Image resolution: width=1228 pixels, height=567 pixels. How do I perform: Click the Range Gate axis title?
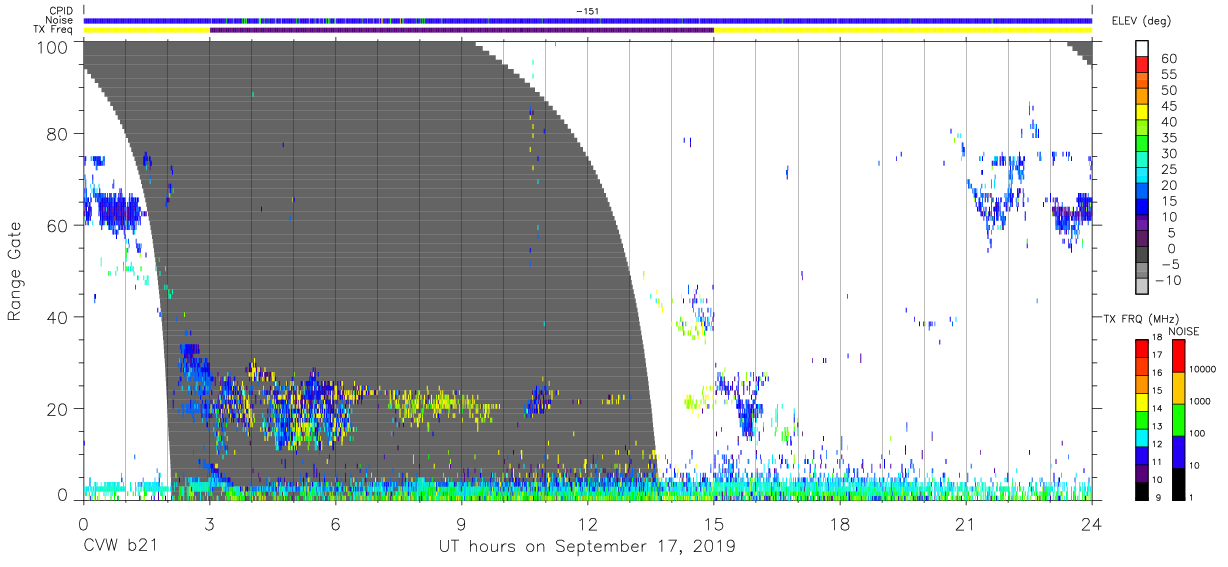(15, 272)
